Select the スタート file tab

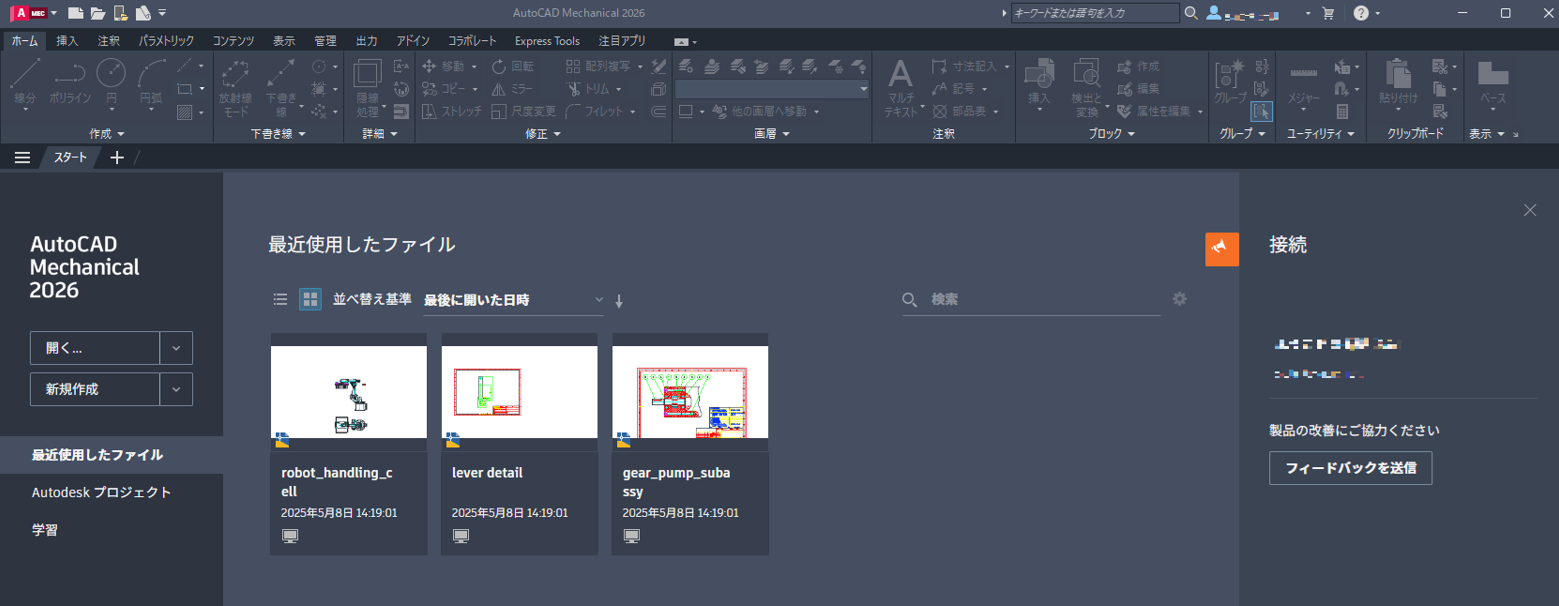click(x=69, y=157)
